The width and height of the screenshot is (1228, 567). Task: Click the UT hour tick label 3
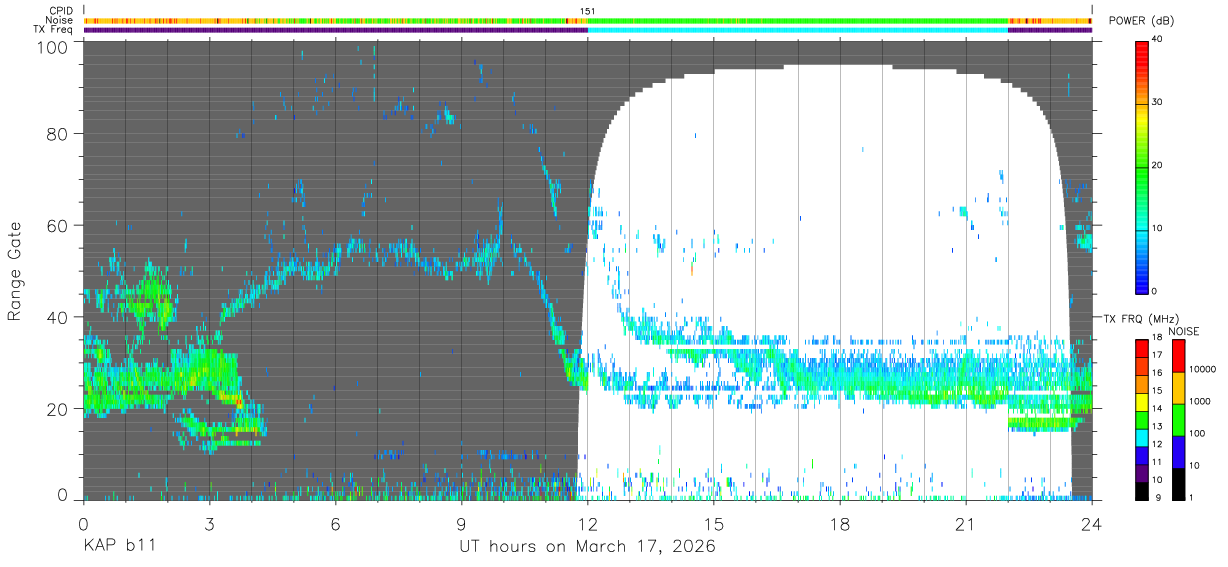pyautogui.click(x=209, y=522)
